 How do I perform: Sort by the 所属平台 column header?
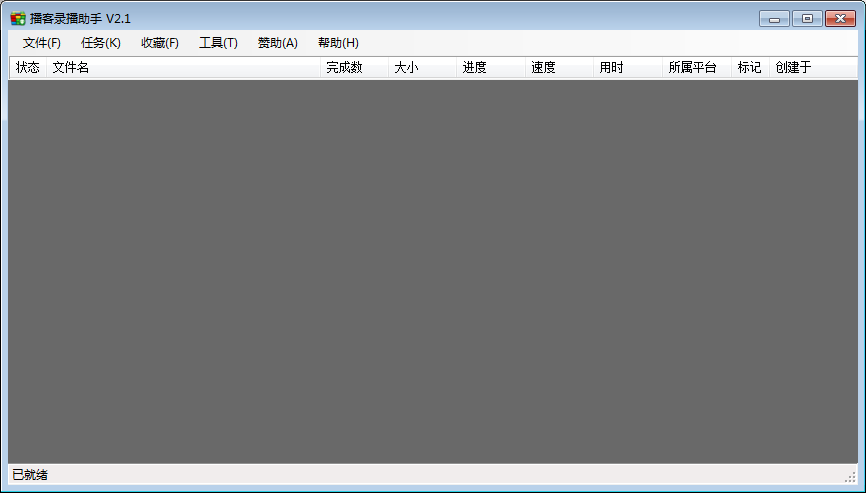697,67
